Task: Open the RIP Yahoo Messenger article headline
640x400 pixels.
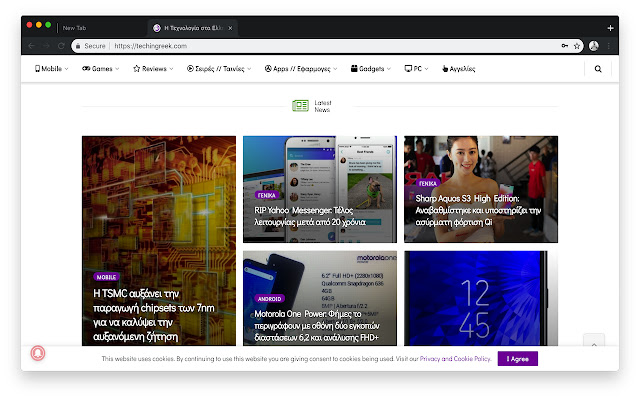Action: click(310, 216)
